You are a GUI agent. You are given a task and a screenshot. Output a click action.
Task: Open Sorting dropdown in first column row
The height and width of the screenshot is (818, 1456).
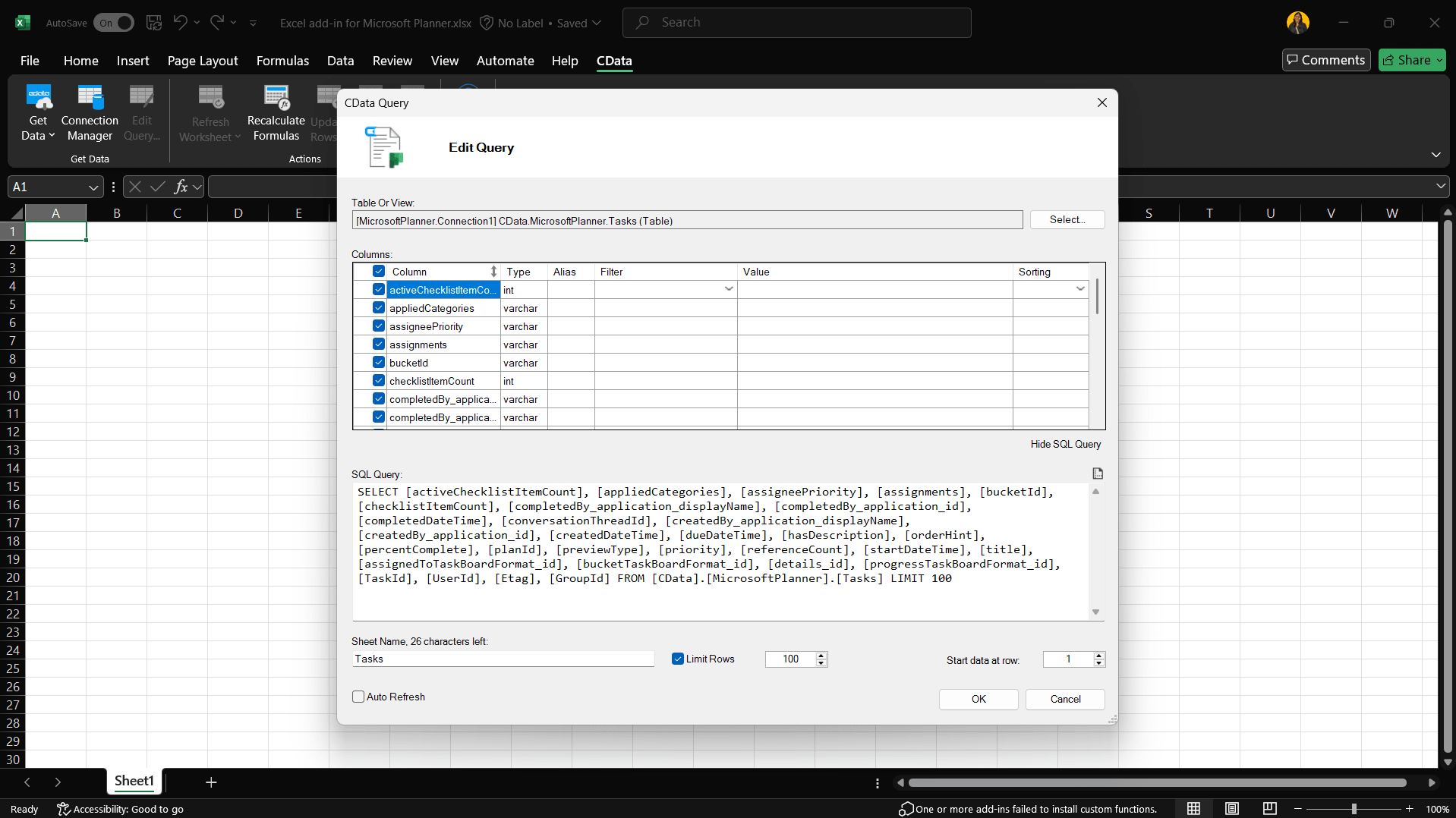(x=1079, y=289)
